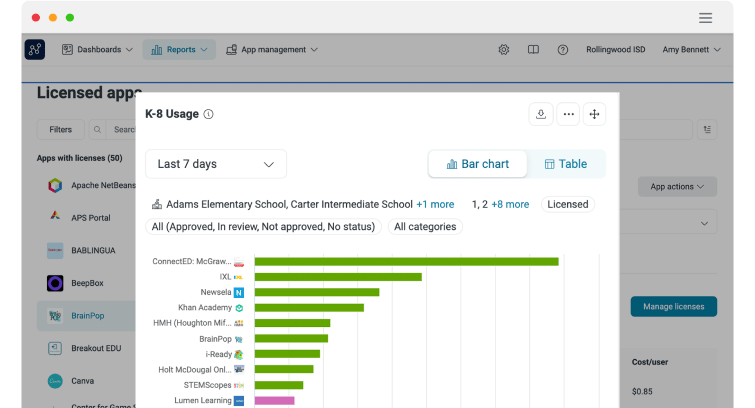Viewport: 755px width, 408px height.
Task: Select APS Portal in the apps list
Action: click(87, 218)
